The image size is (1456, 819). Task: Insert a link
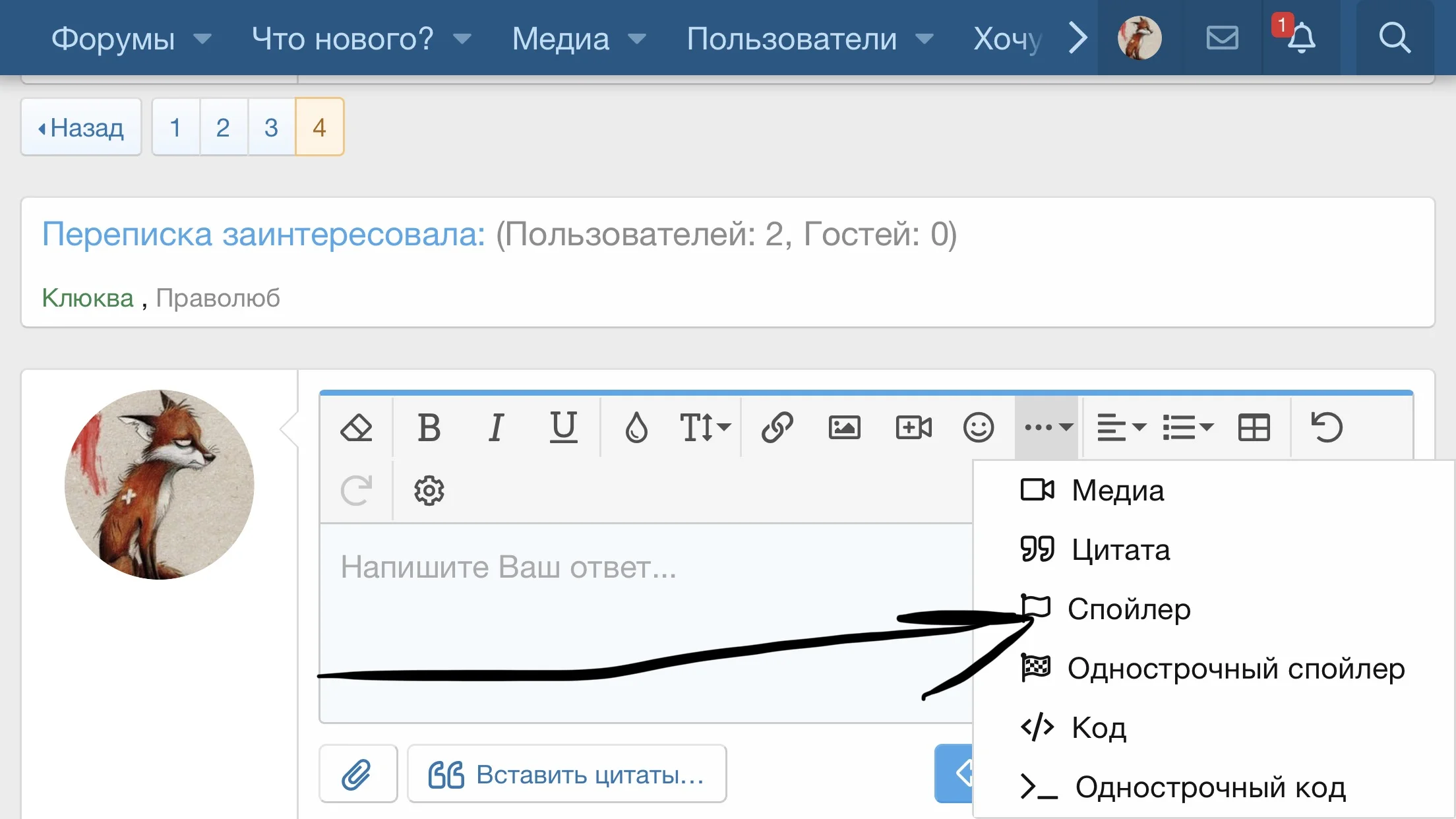point(778,427)
